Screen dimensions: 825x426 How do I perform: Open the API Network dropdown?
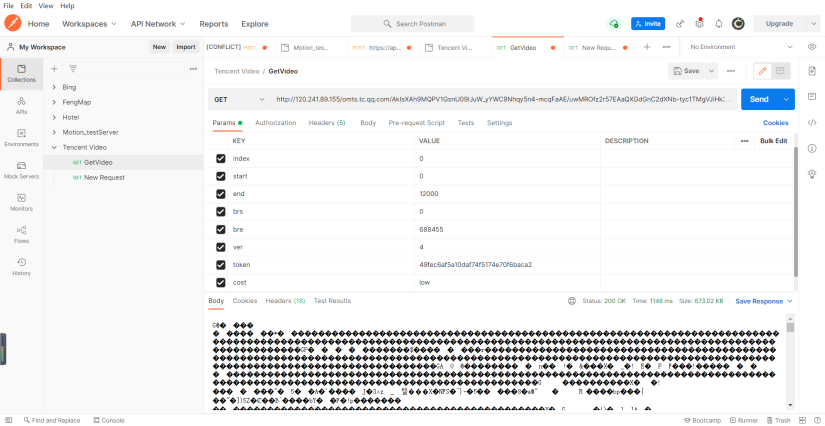(x=158, y=24)
